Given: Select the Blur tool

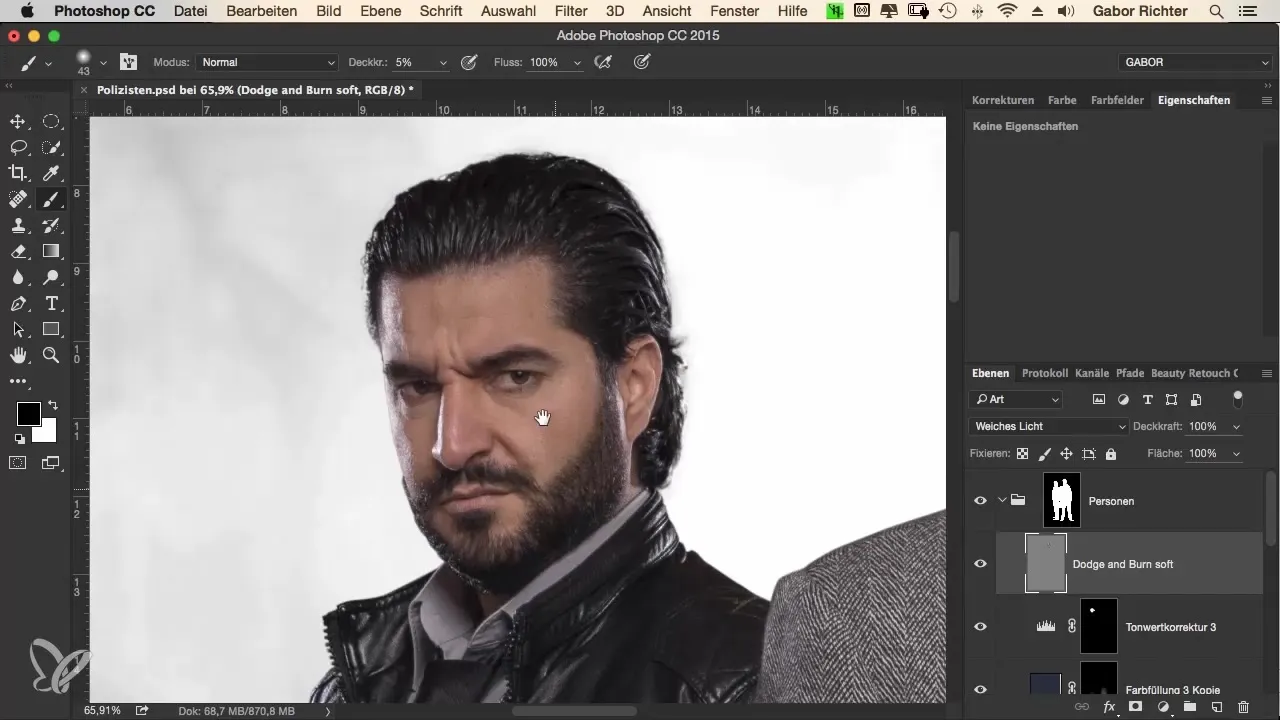Looking at the screenshot, I should [18, 277].
